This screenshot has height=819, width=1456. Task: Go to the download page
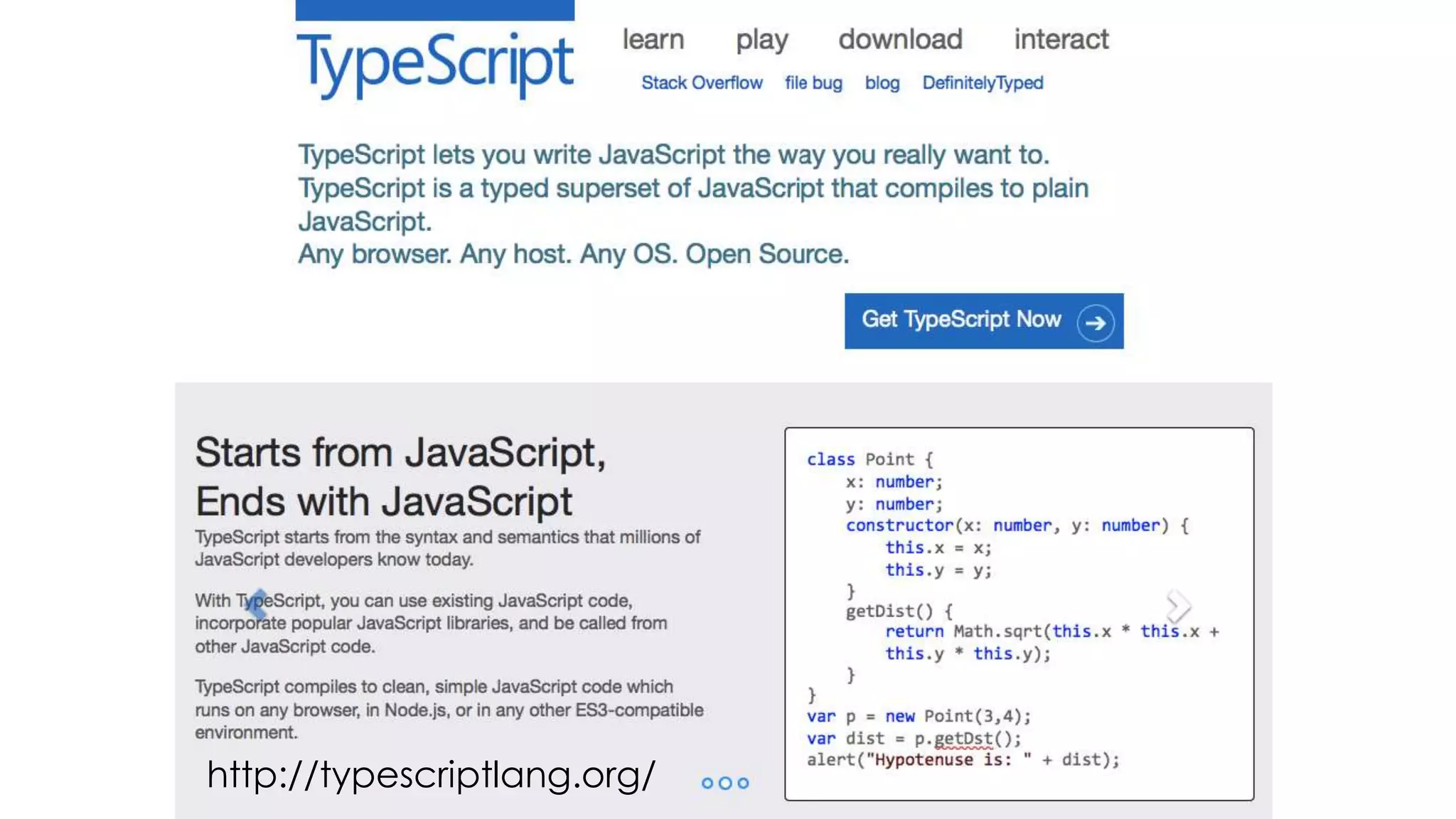[900, 39]
